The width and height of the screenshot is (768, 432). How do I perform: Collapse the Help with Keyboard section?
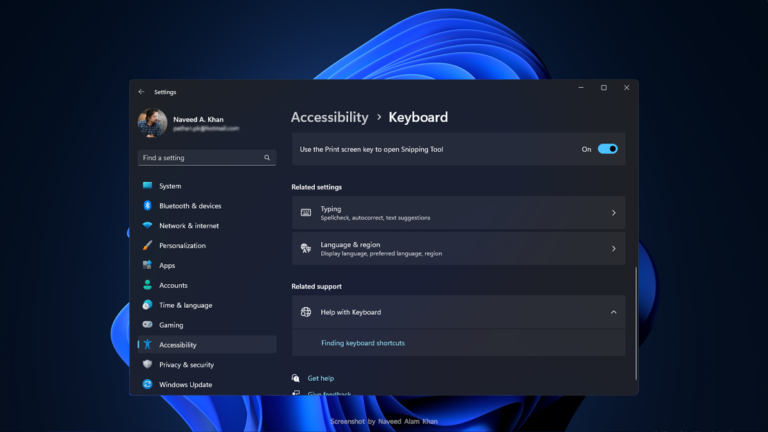[613, 312]
